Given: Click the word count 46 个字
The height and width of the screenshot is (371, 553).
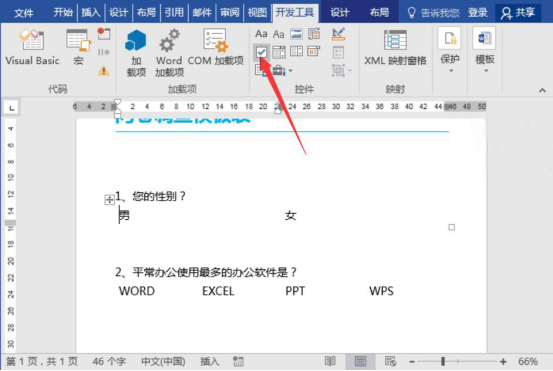Looking at the screenshot, I should click(109, 361).
